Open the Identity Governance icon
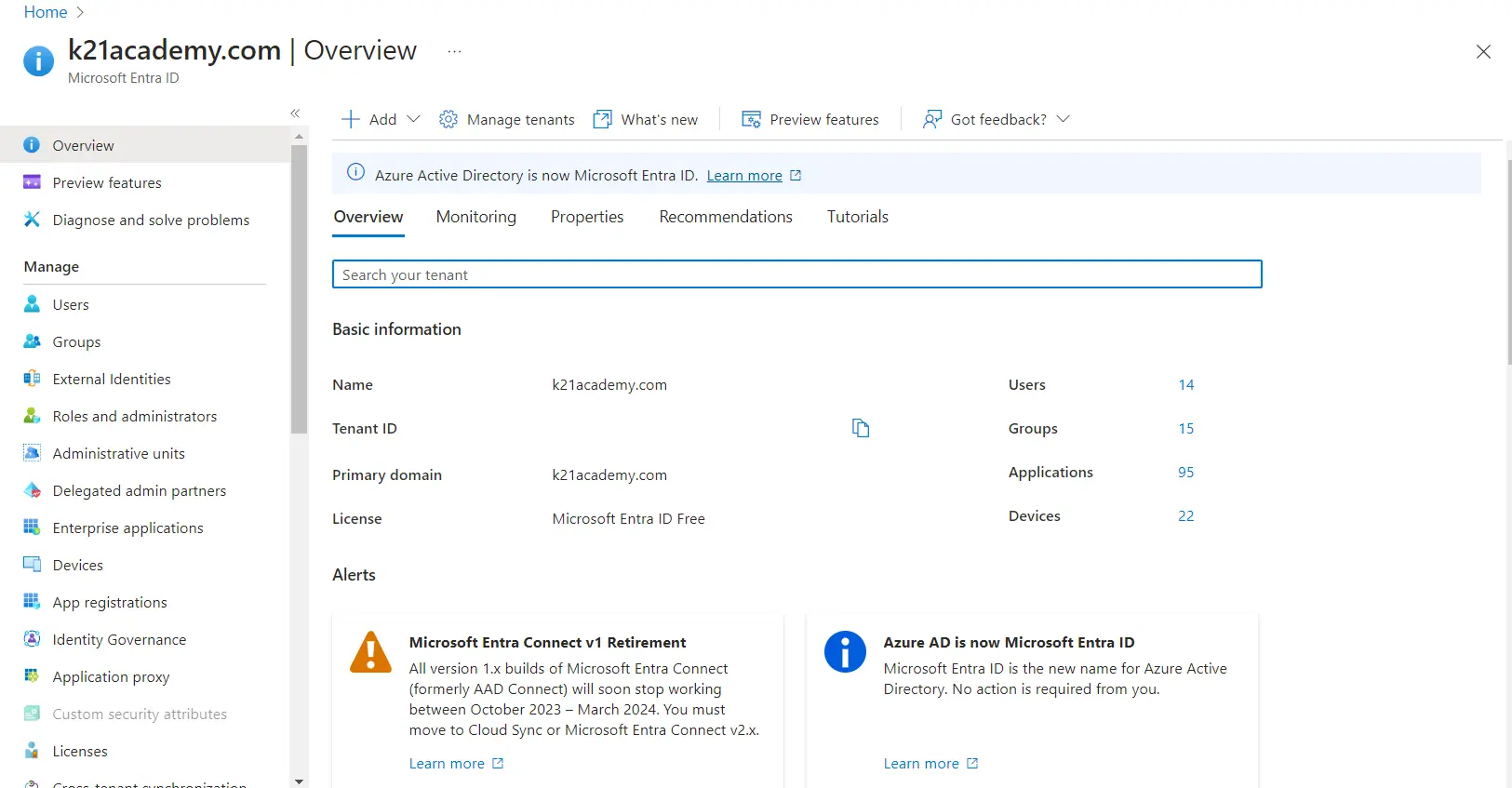The height and width of the screenshot is (788, 1512). [x=32, y=639]
